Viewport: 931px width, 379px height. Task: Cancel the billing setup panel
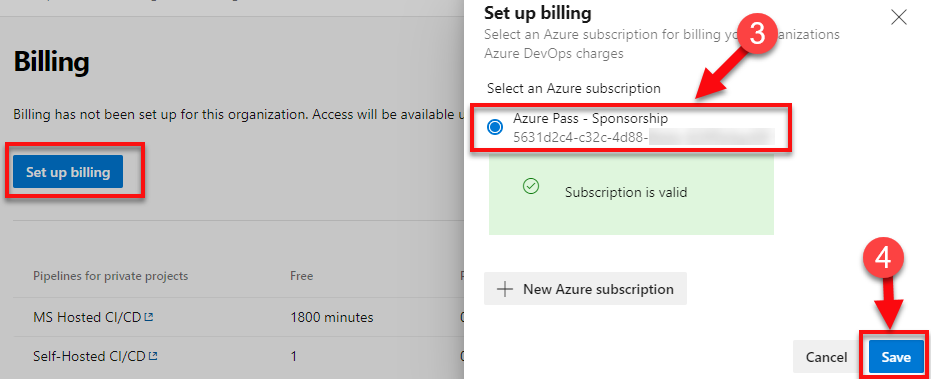coord(826,357)
